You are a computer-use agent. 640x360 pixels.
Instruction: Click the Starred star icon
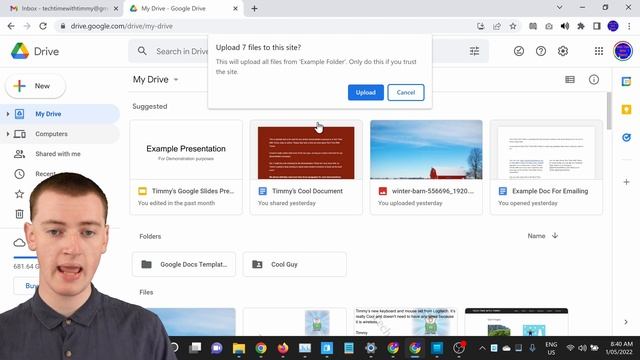19,194
